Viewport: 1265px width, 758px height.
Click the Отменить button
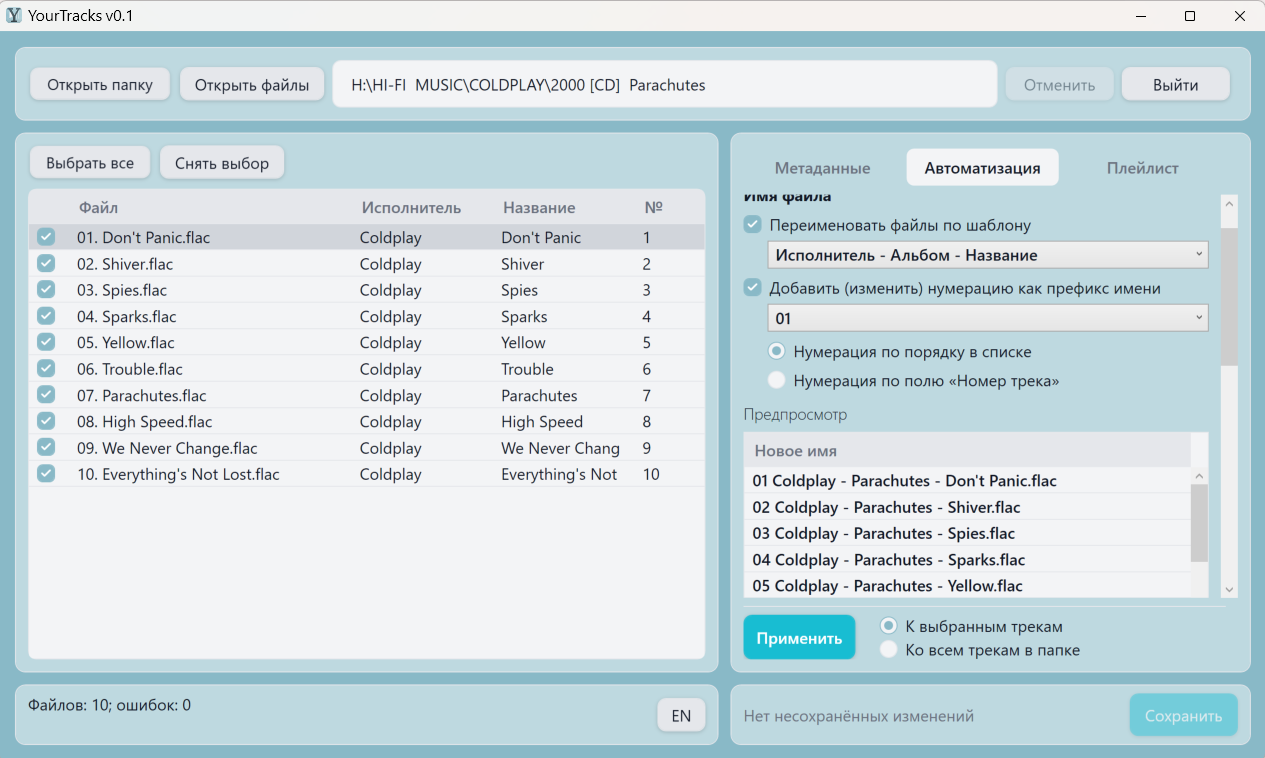pyautogui.click(x=1059, y=85)
